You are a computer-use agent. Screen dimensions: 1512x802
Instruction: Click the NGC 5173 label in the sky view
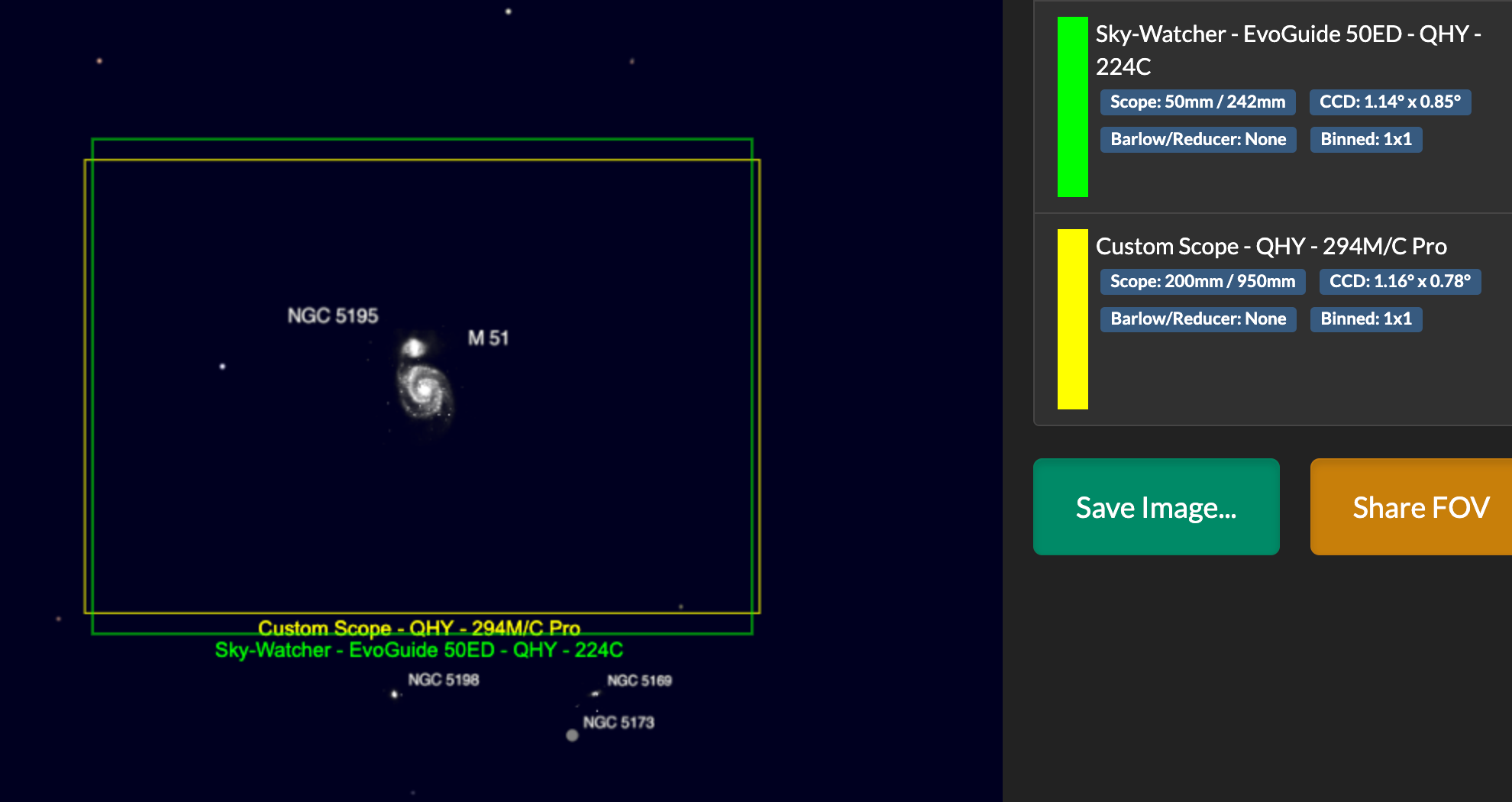click(619, 723)
